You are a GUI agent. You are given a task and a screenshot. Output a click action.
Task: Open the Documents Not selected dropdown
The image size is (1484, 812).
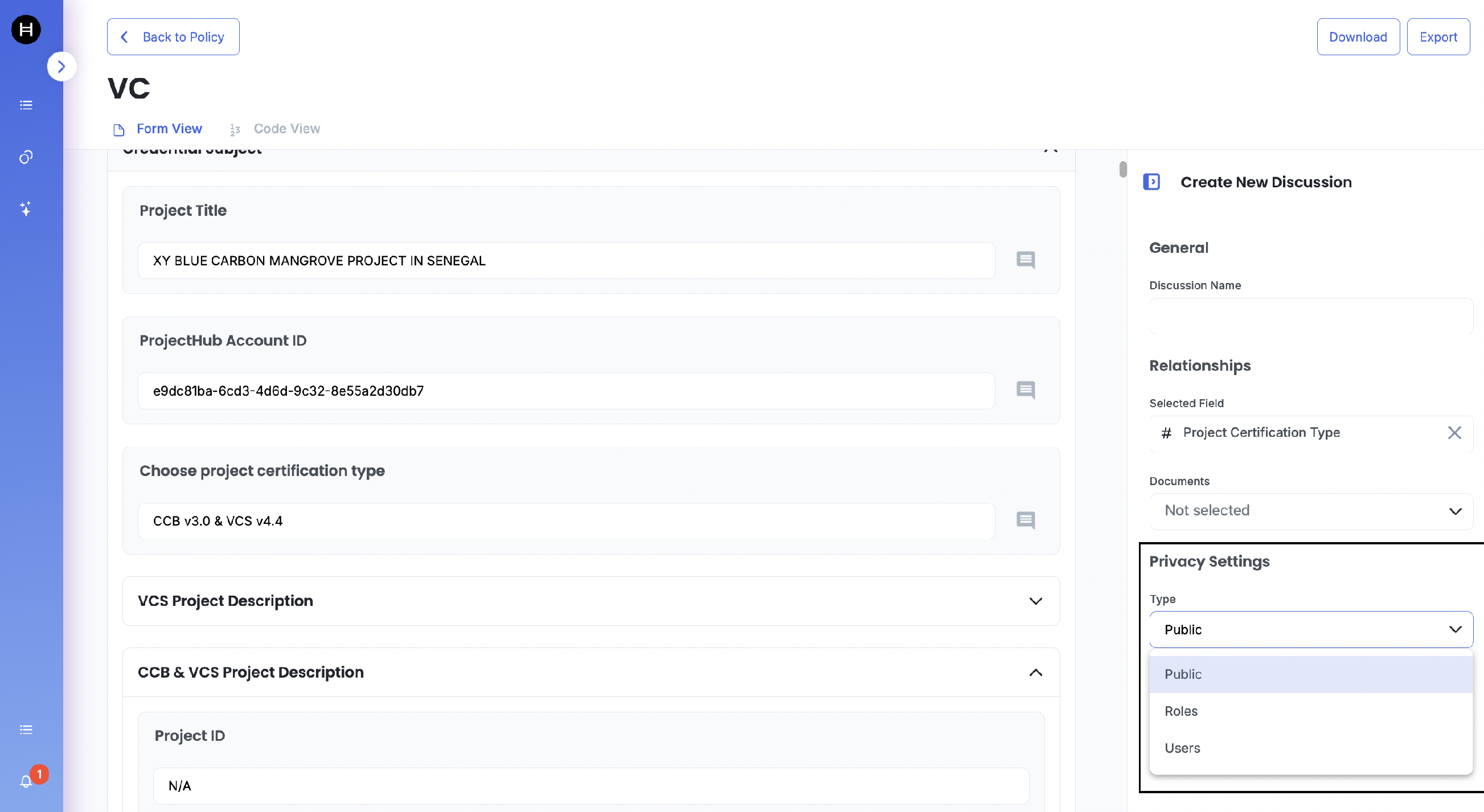click(1310, 511)
